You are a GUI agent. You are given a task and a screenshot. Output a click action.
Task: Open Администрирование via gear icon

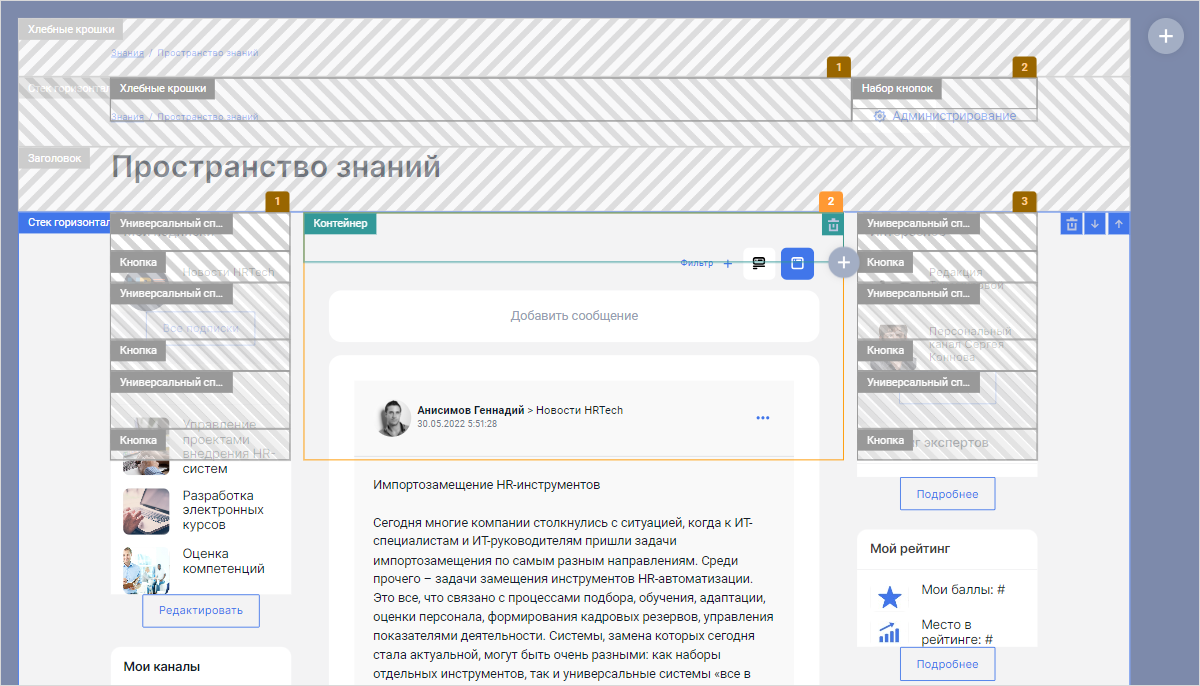(879, 115)
